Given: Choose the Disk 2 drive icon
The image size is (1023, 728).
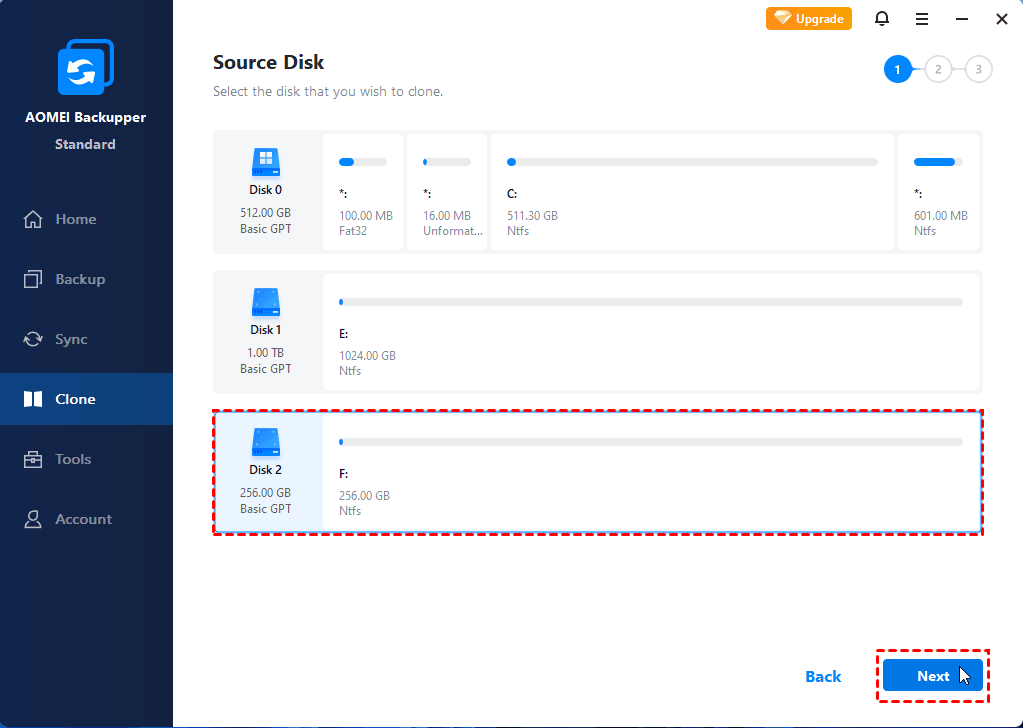Looking at the screenshot, I should click(265, 441).
